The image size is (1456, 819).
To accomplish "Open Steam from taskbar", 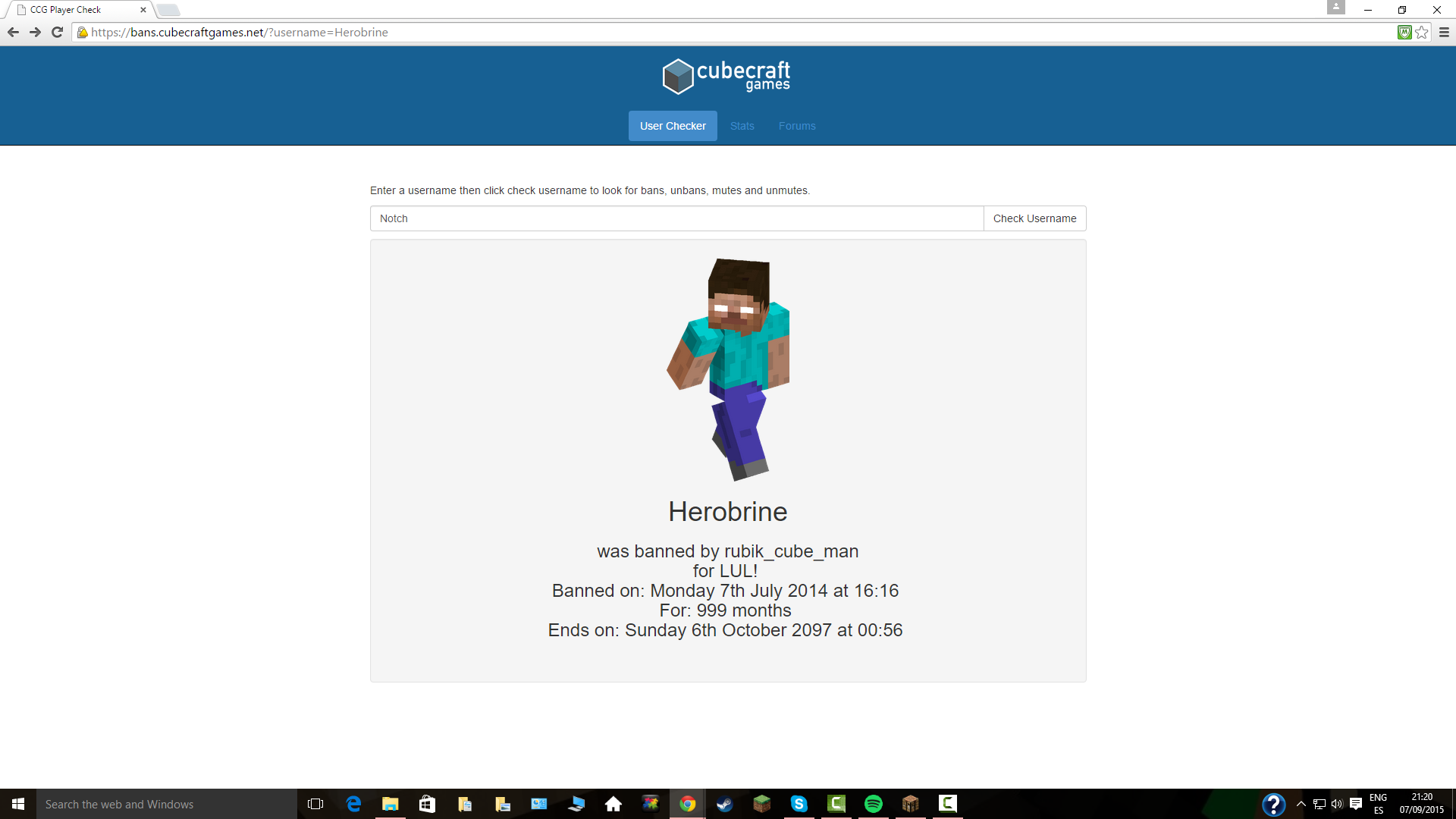I will [725, 804].
